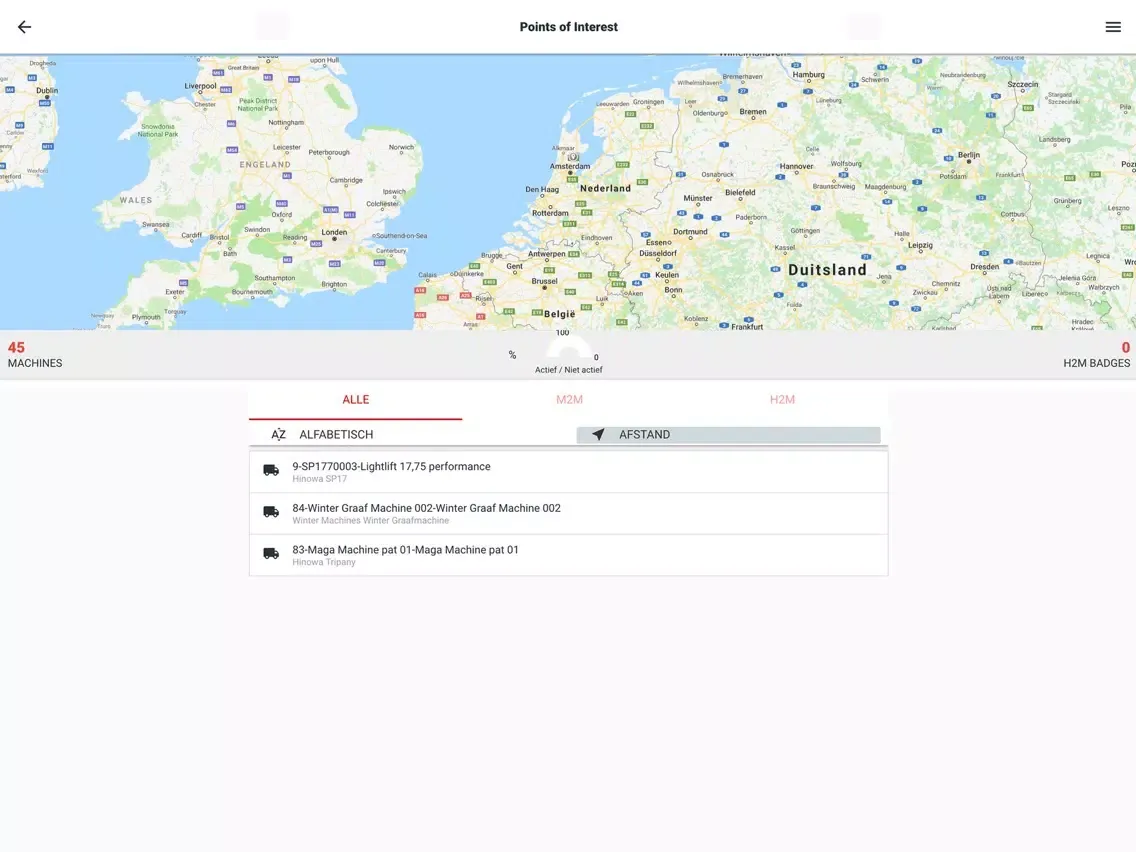Switch to the M2M tab
This screenshot has height=852, width=1136.
click(569, 400)
